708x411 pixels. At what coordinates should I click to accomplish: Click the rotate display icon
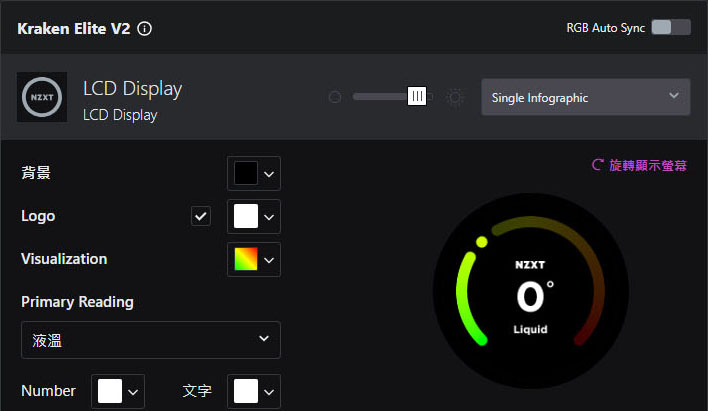coord(597,165)
